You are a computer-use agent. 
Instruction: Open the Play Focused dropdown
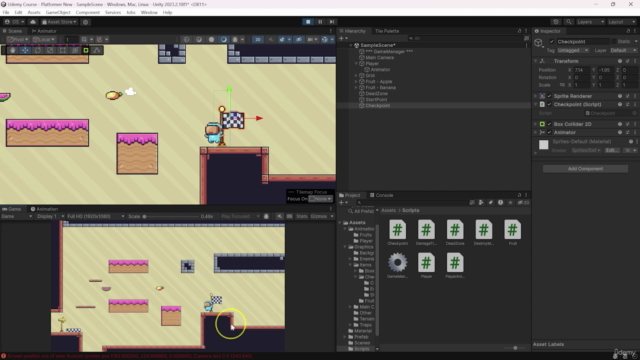240,216
